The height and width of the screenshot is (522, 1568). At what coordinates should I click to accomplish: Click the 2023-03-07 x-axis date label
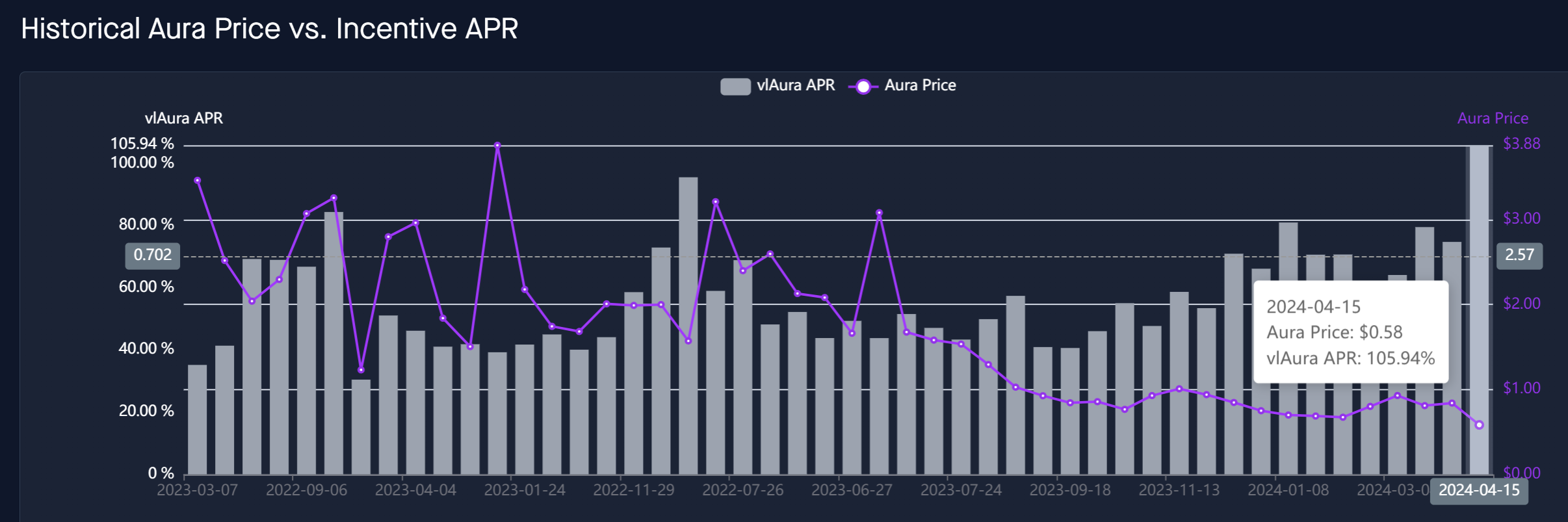198,490
